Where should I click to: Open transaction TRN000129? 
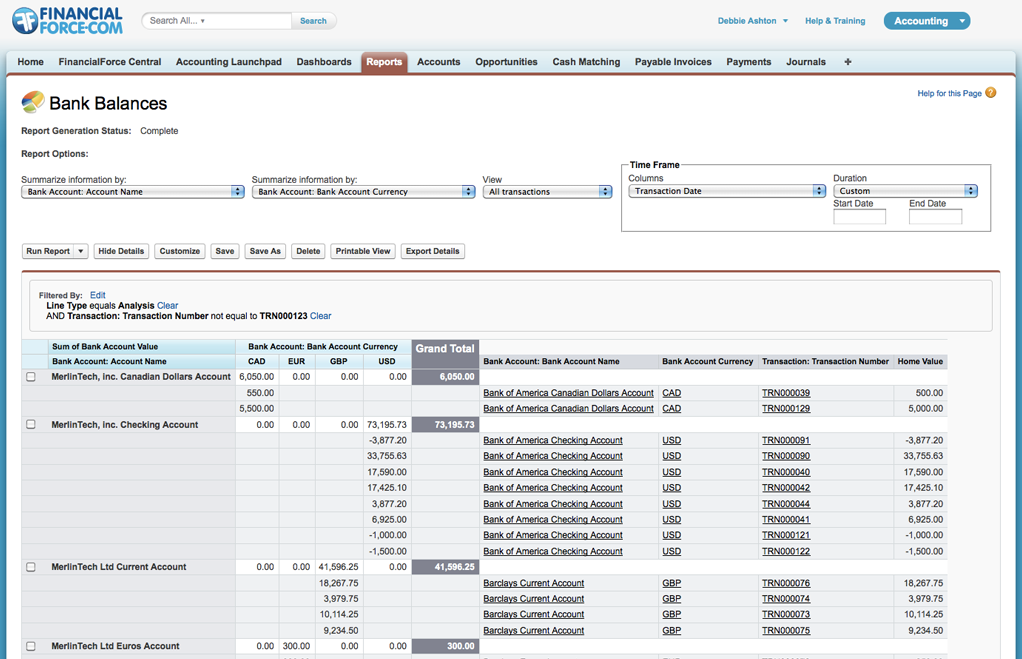pyautogui.click(x=786, y=409)
